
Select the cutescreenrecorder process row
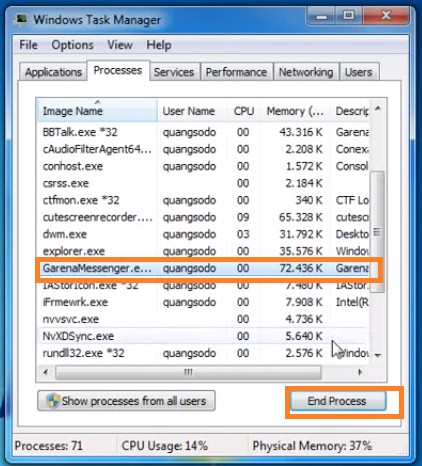click(204, 217)
